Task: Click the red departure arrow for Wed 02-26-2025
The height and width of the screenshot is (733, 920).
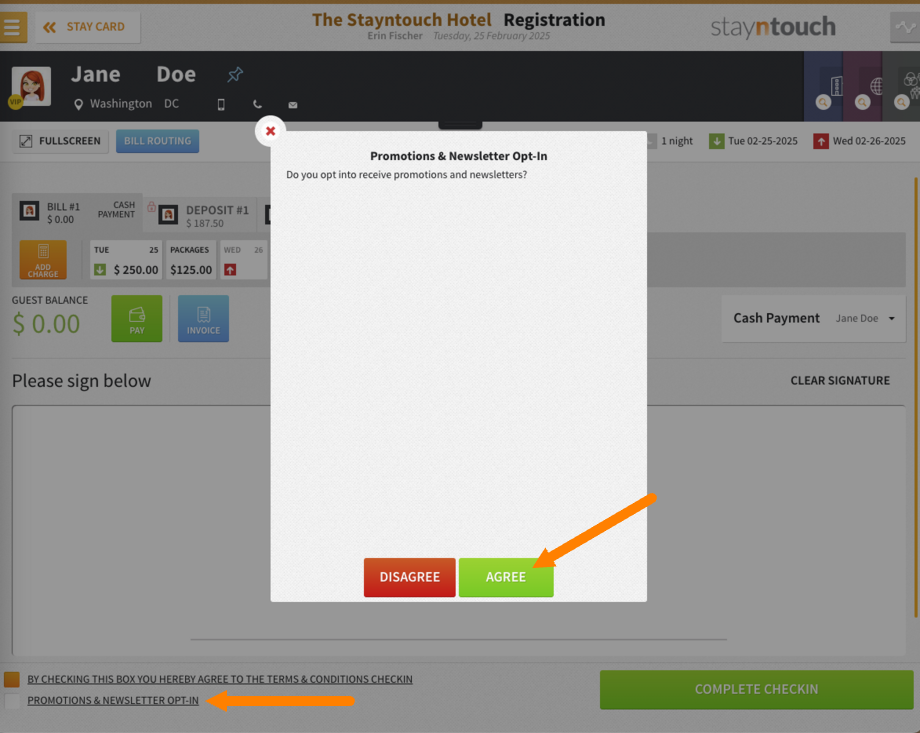Action: [821, 141]
